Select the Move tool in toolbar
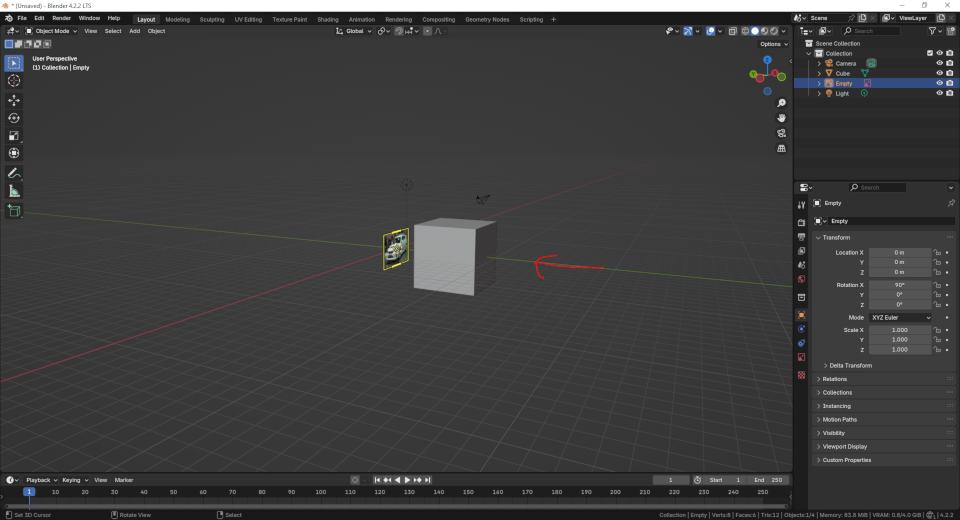 tap(14, 100)
